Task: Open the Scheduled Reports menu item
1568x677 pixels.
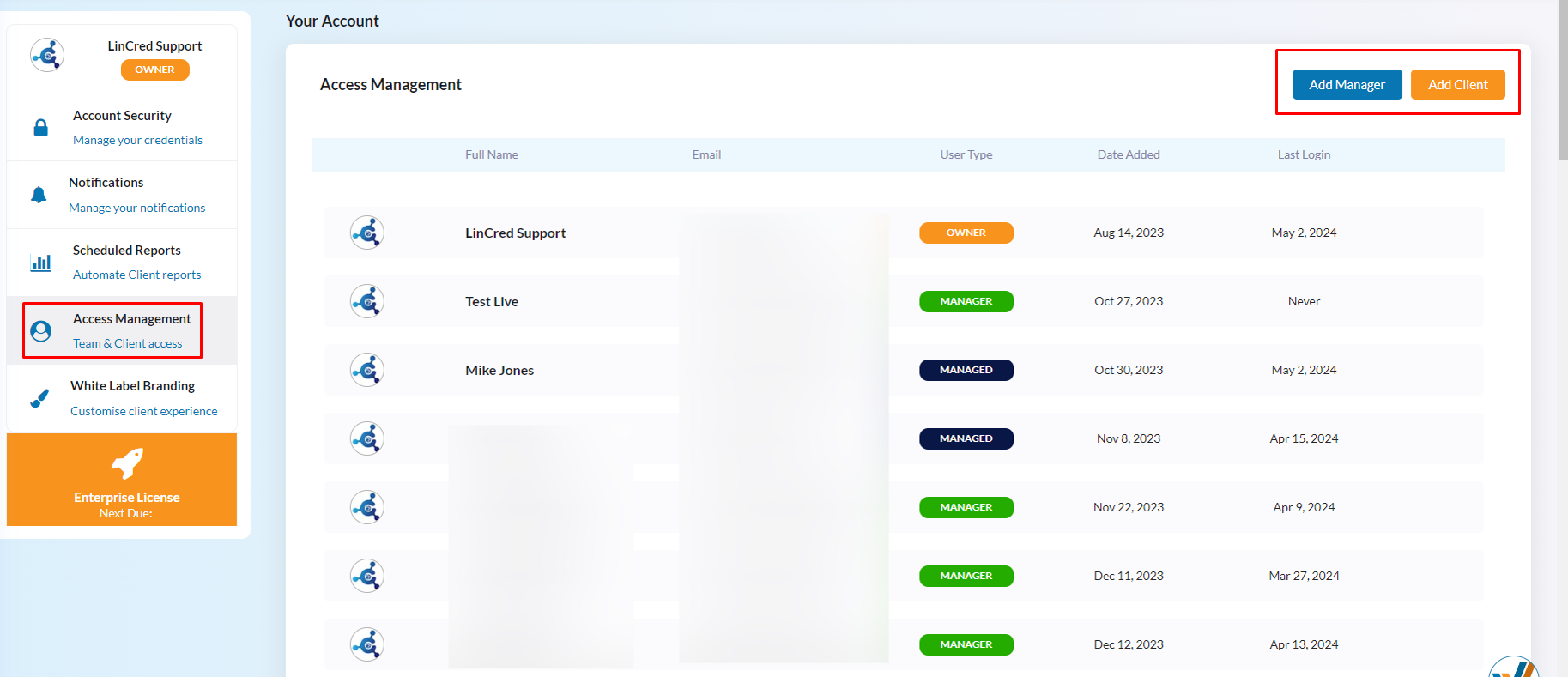Action: point(122,263)
